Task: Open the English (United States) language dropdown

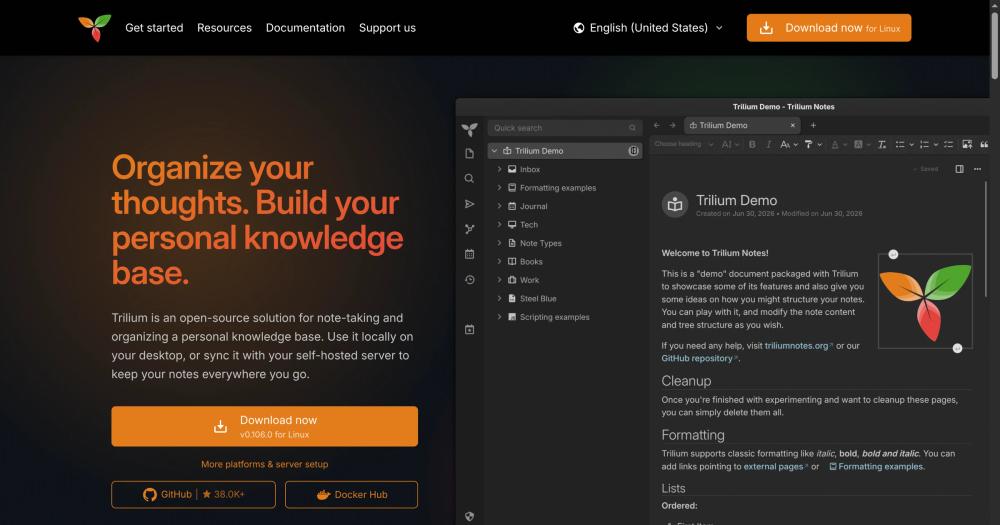Action: tap(649, 27)
